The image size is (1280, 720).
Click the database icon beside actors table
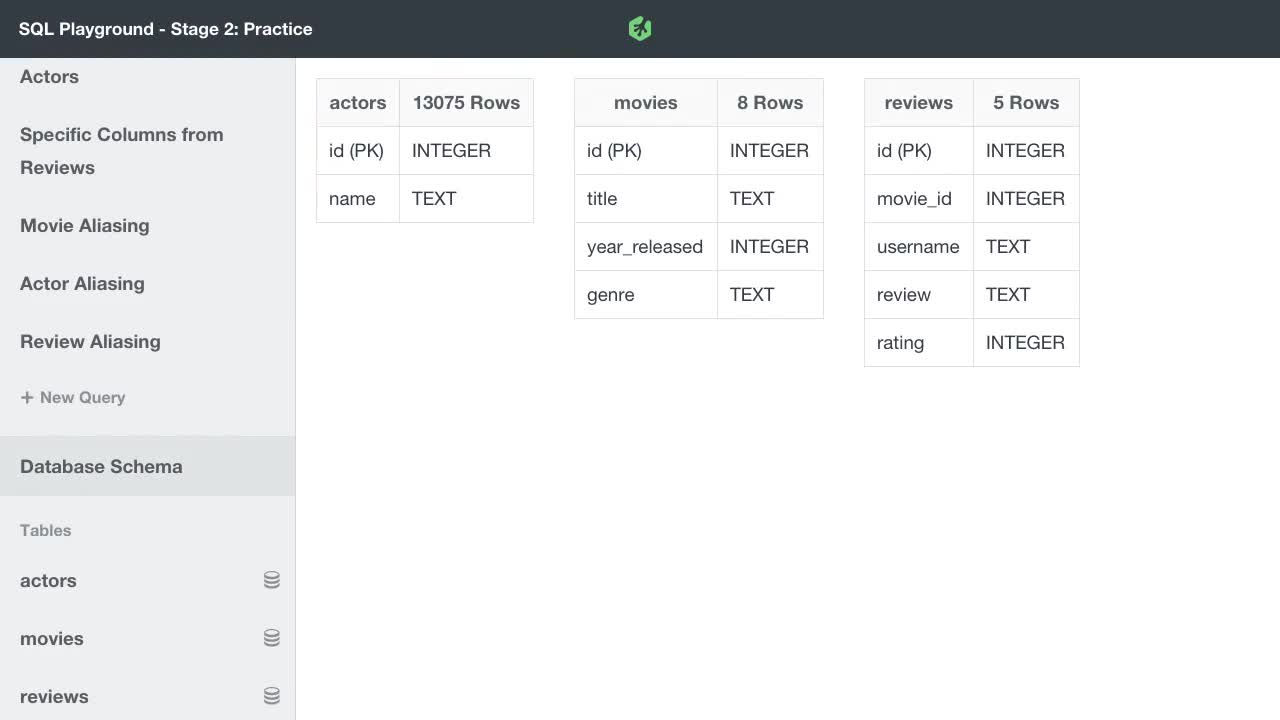coord(271,580)
